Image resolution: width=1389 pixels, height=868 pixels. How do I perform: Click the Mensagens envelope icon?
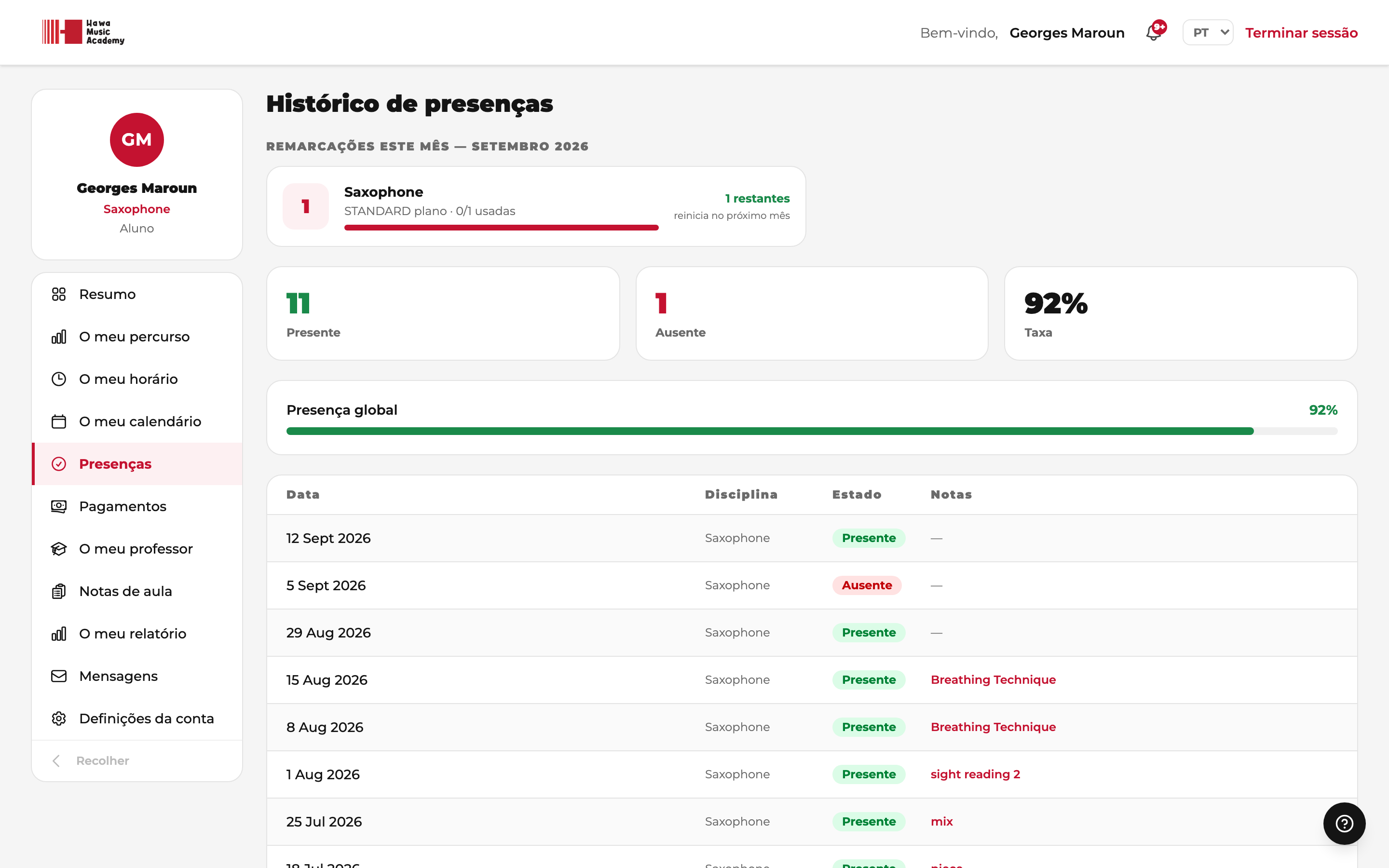pos(58,676)
